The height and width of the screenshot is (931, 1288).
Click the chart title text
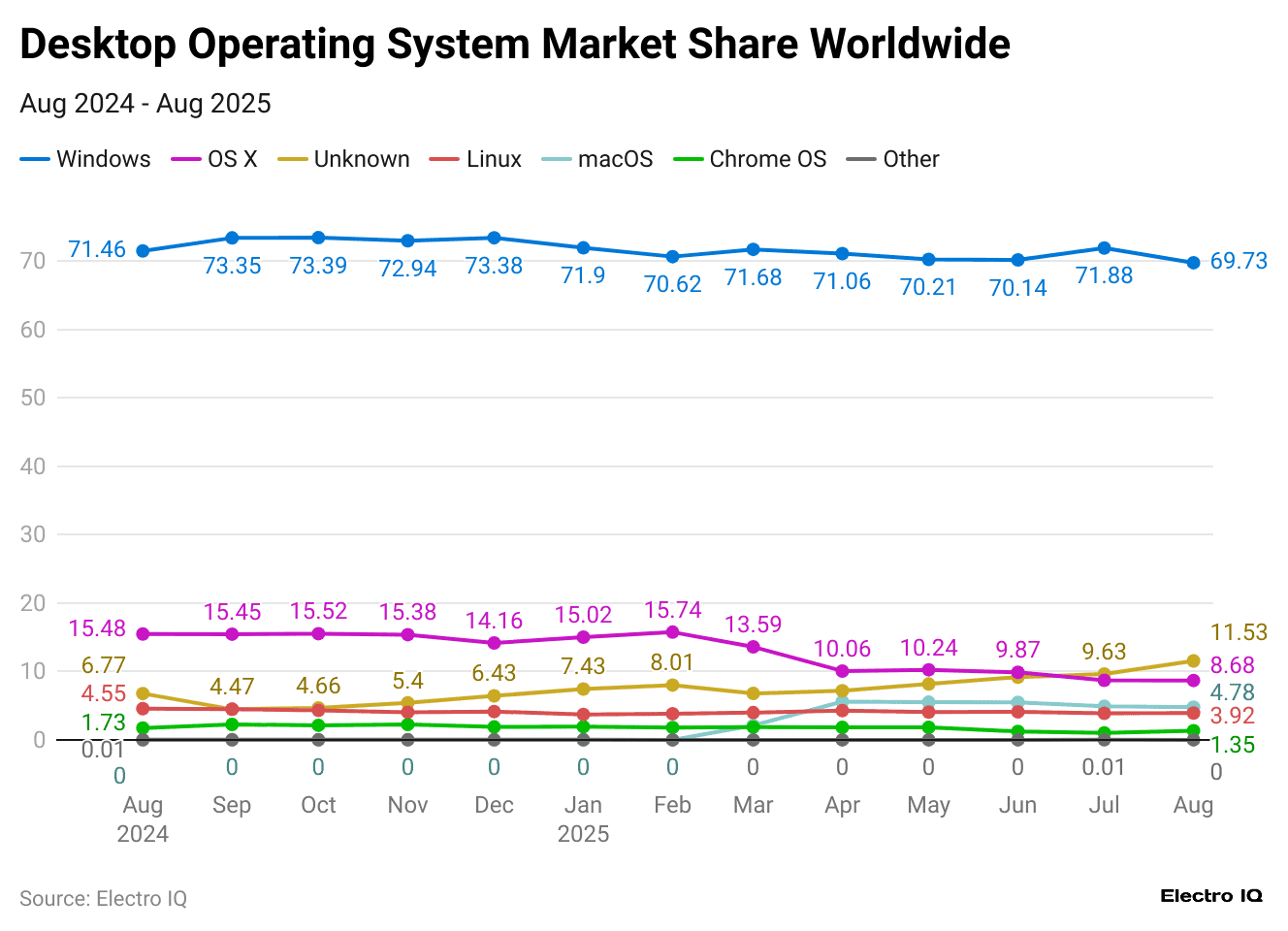point(515,44)
